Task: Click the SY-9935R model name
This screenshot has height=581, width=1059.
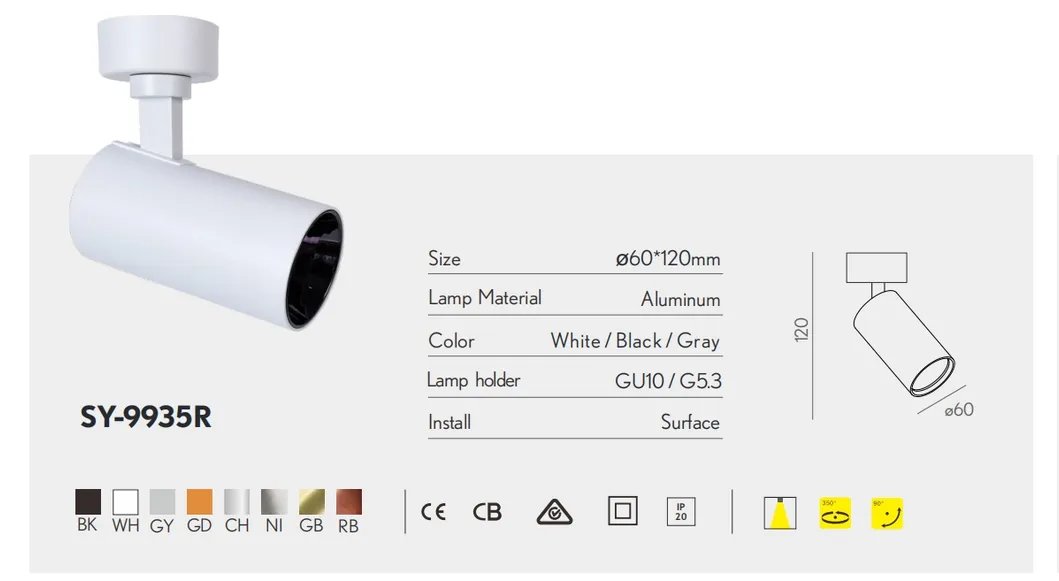Action: click(146, 417)
